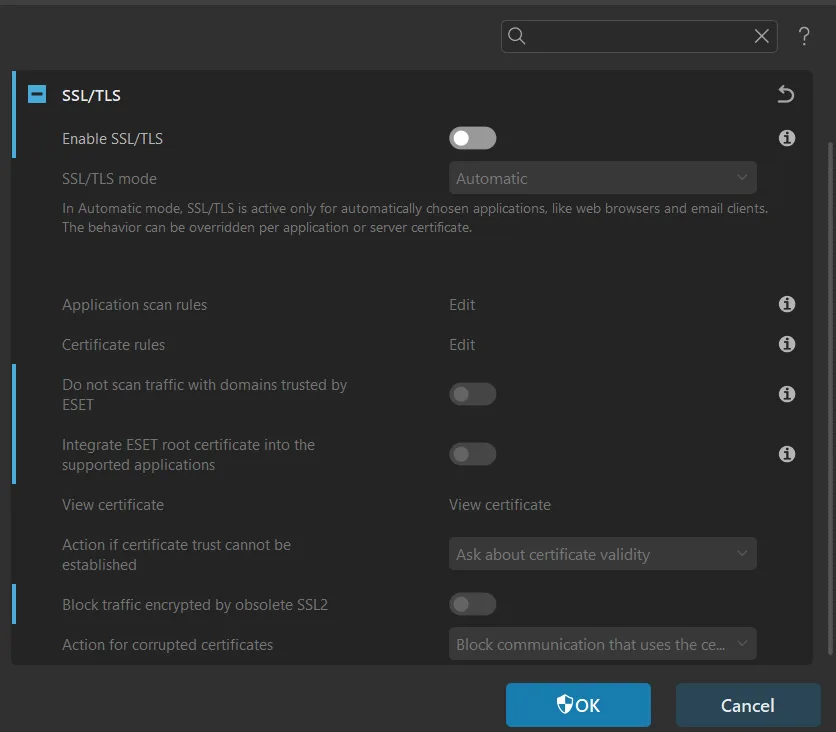Click the Application scan rules label
The image size is (836, 732).
coord(134,304)
